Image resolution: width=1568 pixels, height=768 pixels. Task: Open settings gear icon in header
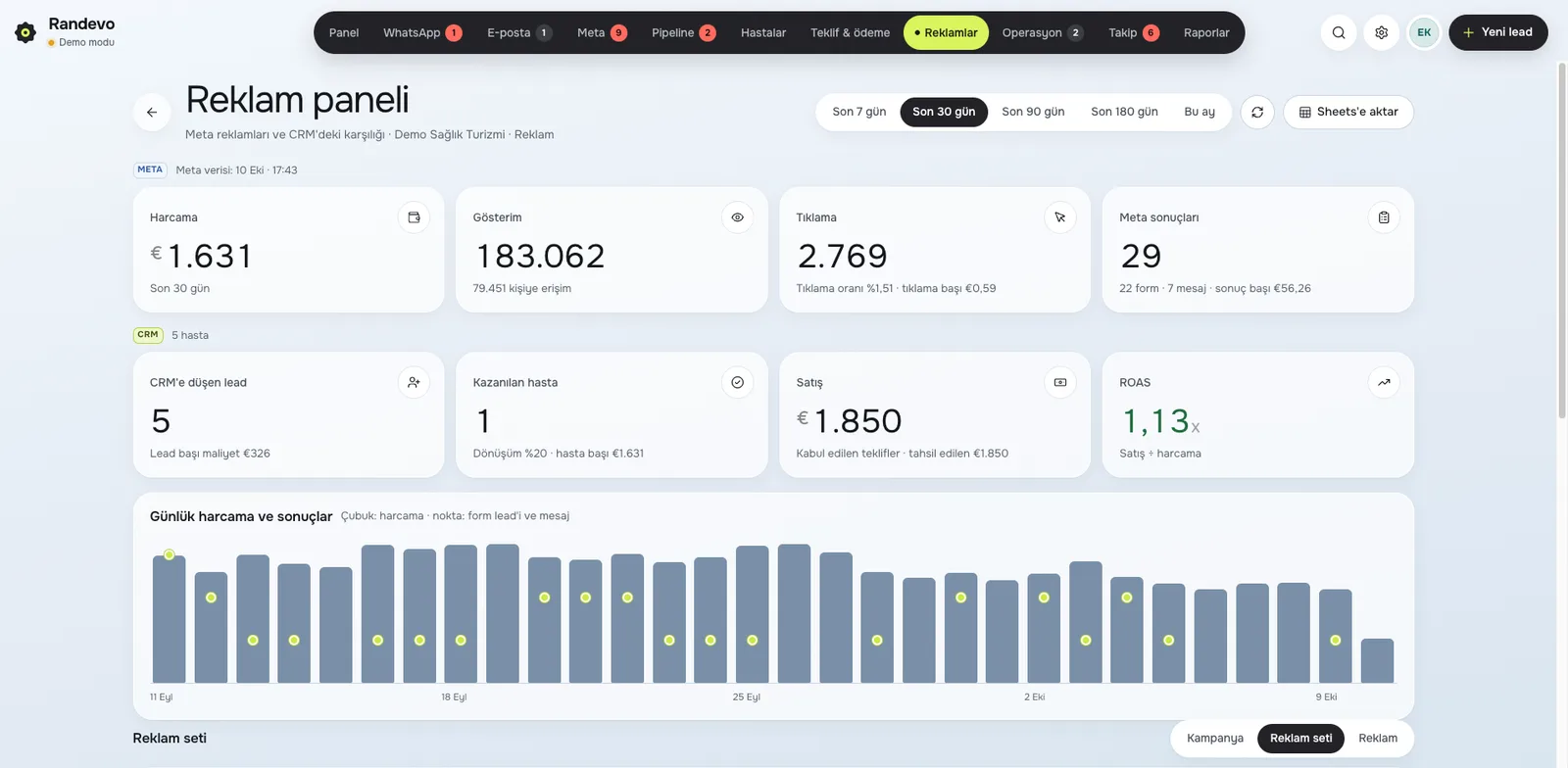(x=1381, y=32)
